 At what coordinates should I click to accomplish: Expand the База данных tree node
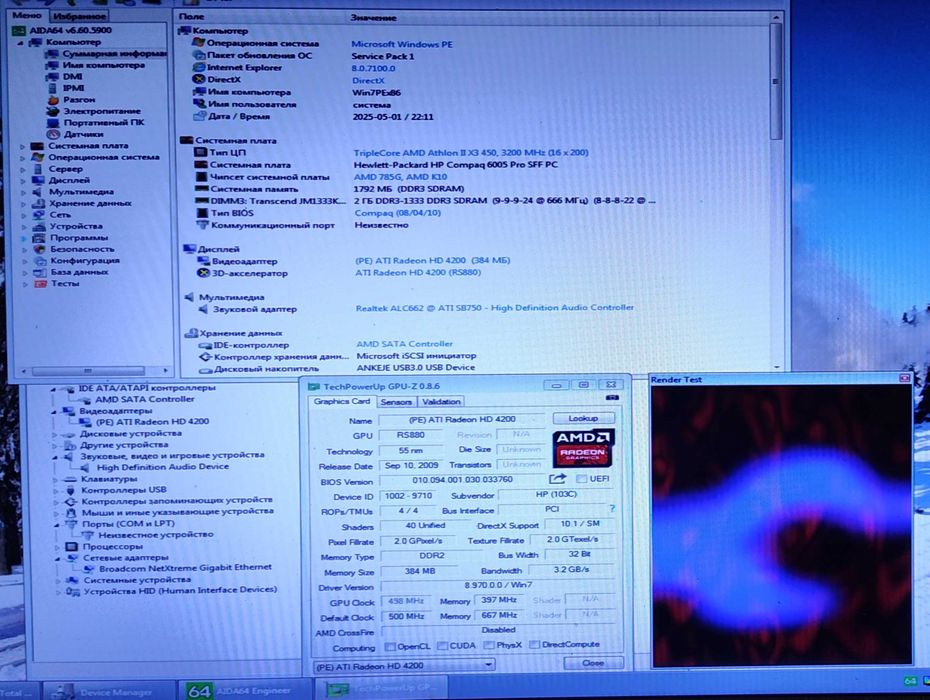click(24, 272)
